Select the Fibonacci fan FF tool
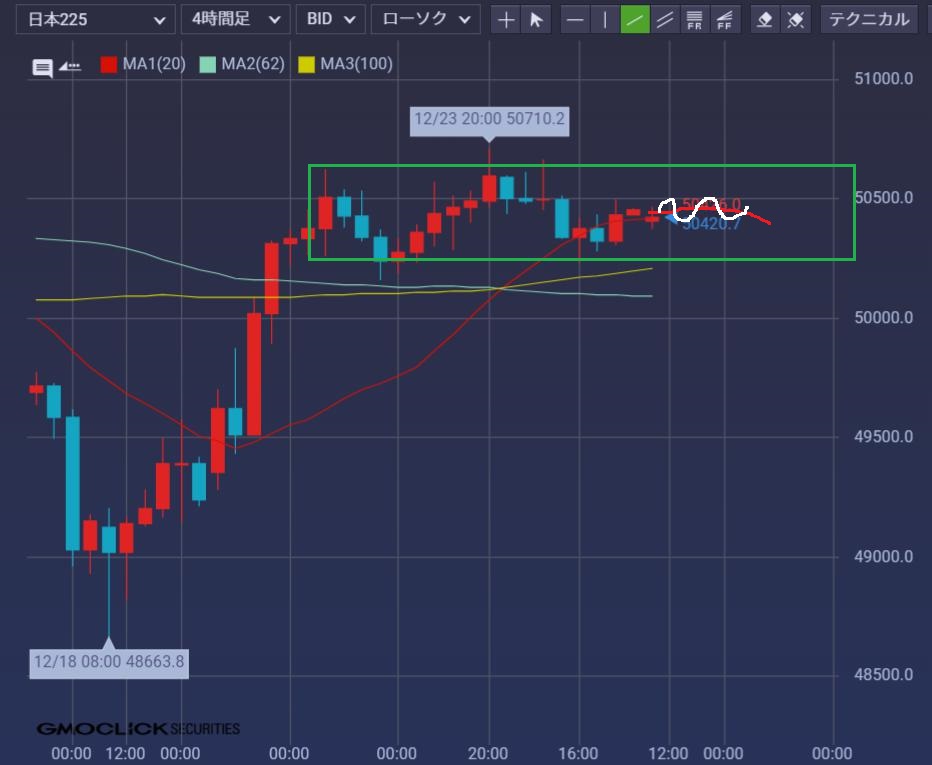The image size is (932, 765). coord(725,19)
